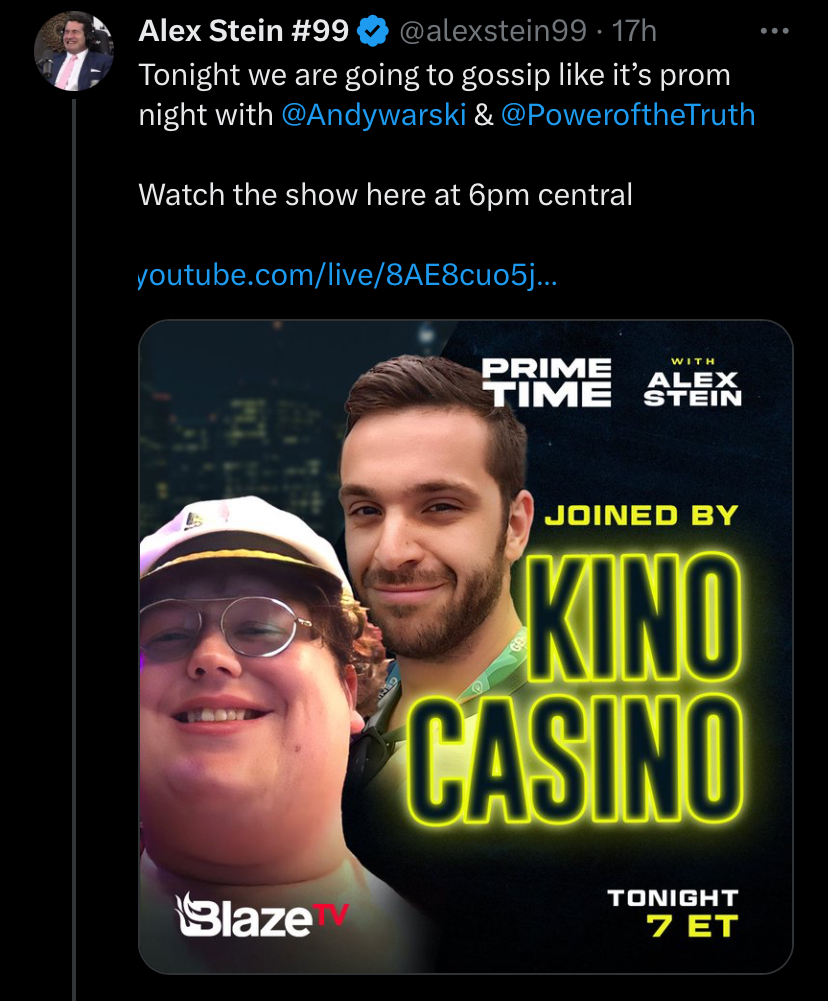Click the bearded man's face in the promo
The image size is (828, 1001).
tap(428, 536)
